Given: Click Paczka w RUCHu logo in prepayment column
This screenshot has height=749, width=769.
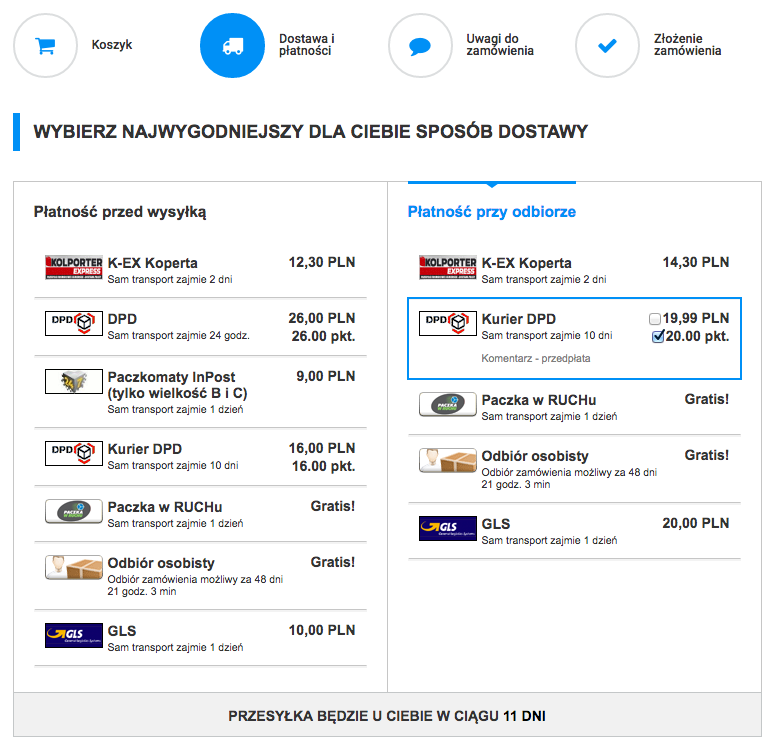Looking at the screenshot, I should pyautogui.click(x=74, y=512).
